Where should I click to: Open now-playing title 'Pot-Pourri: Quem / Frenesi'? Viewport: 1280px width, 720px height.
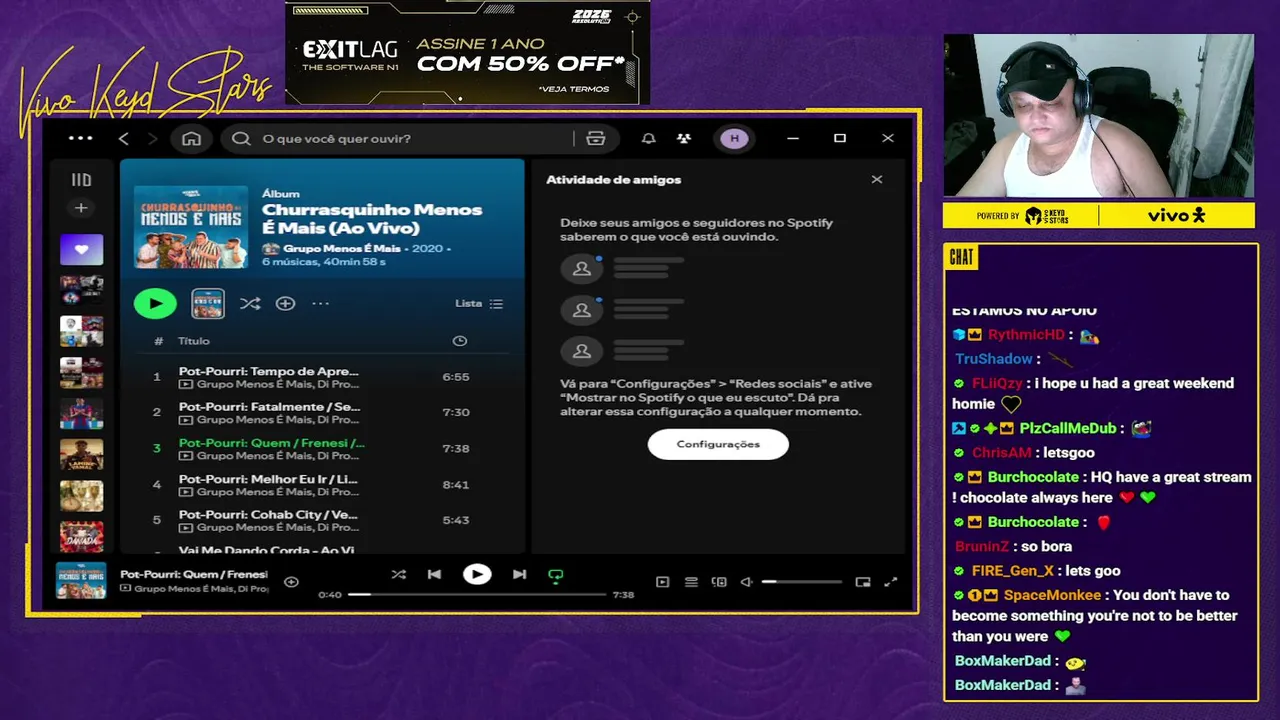(x=194, y=574)
